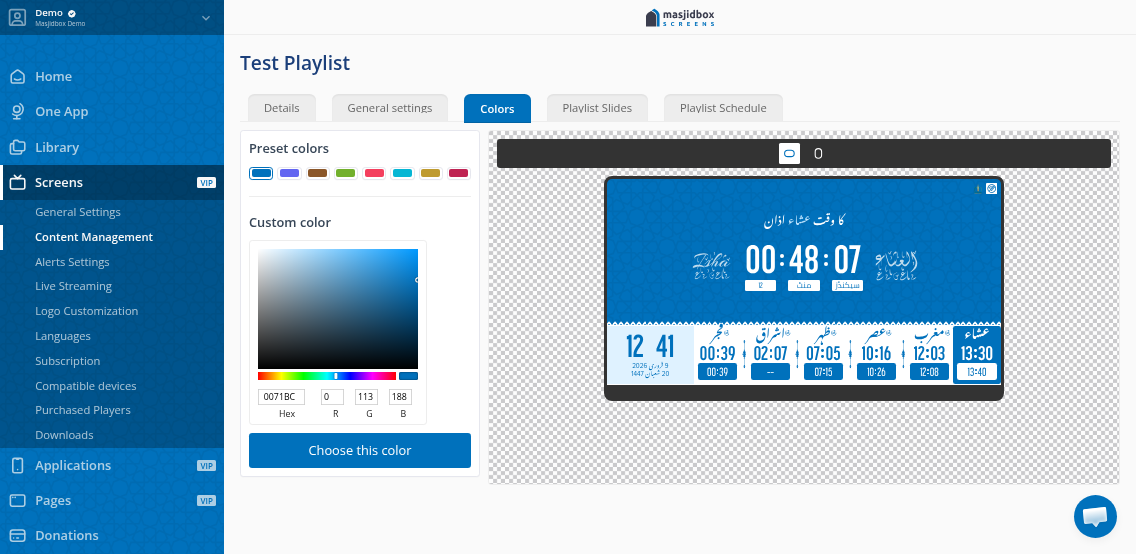
Task: Click the 12 41 clock in preview
Action: click(x=650, y=347)
